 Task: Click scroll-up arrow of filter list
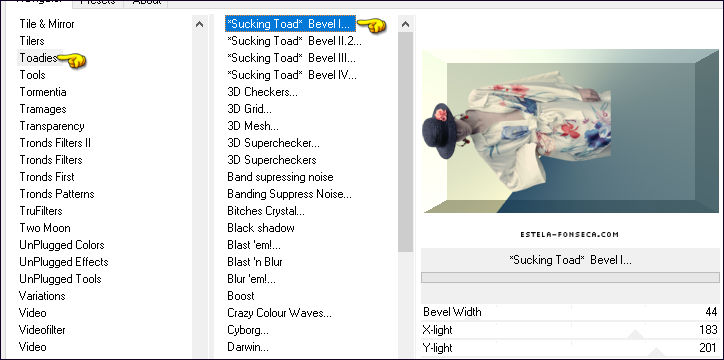pyautogui.click(x=405, y=24)
